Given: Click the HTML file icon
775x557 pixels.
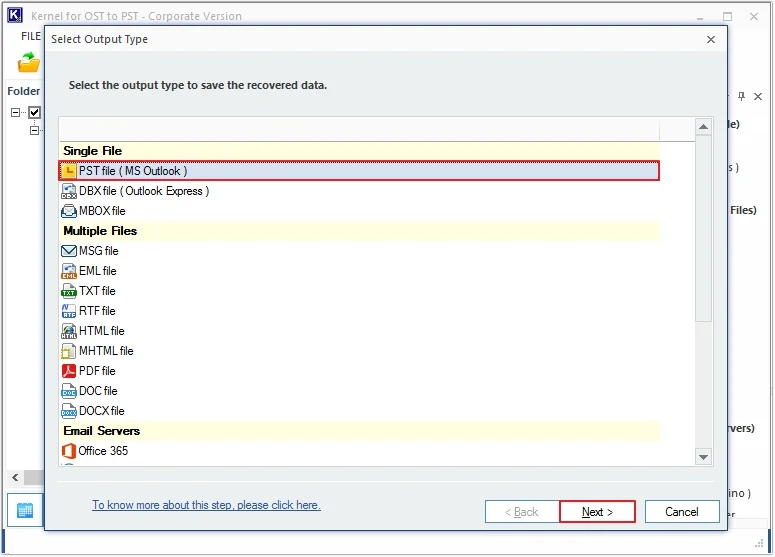Looking at the screenshot, I should click(69, 331).
